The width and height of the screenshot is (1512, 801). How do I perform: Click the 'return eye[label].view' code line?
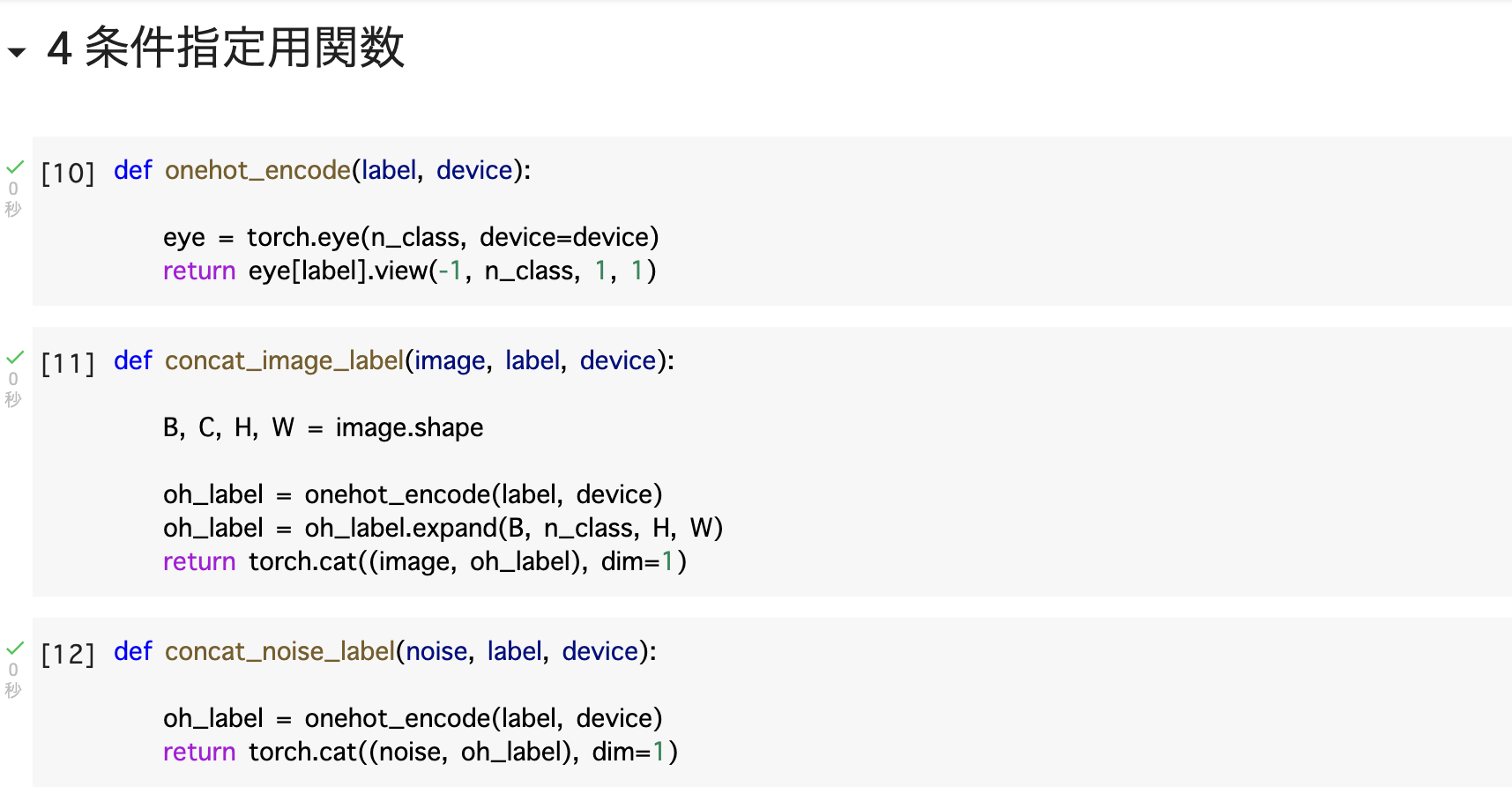(x=409, y=271)
